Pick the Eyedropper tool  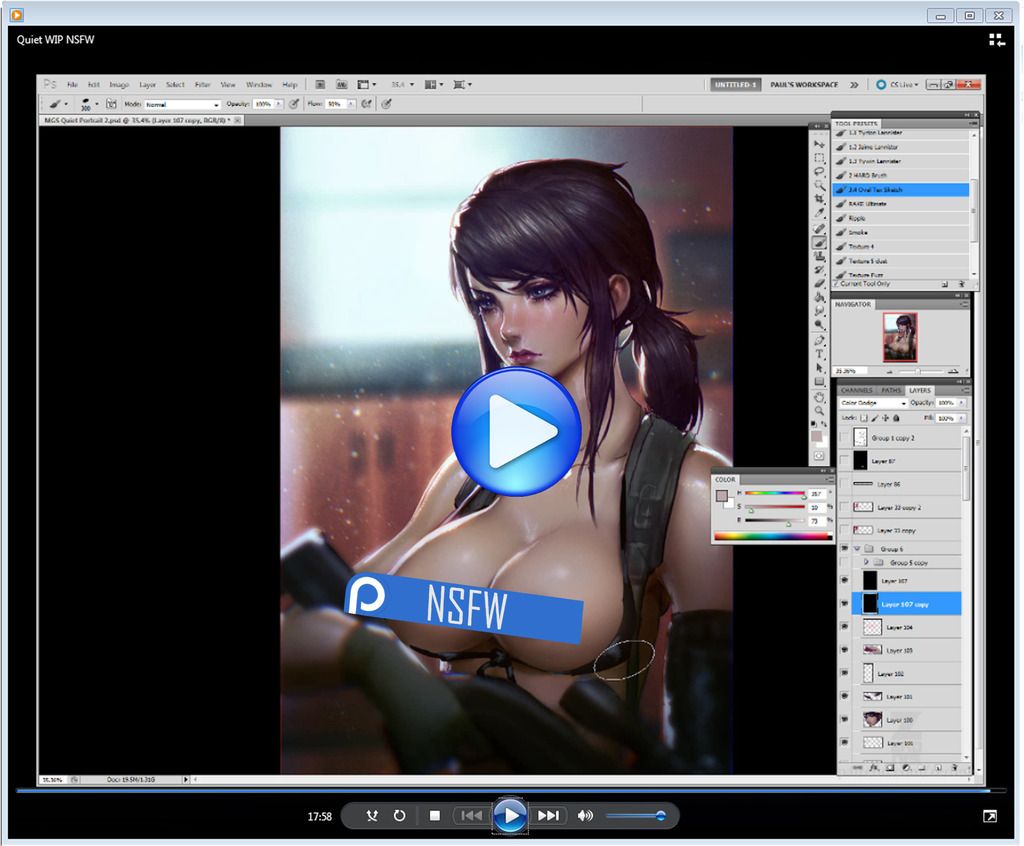point(819,213)
